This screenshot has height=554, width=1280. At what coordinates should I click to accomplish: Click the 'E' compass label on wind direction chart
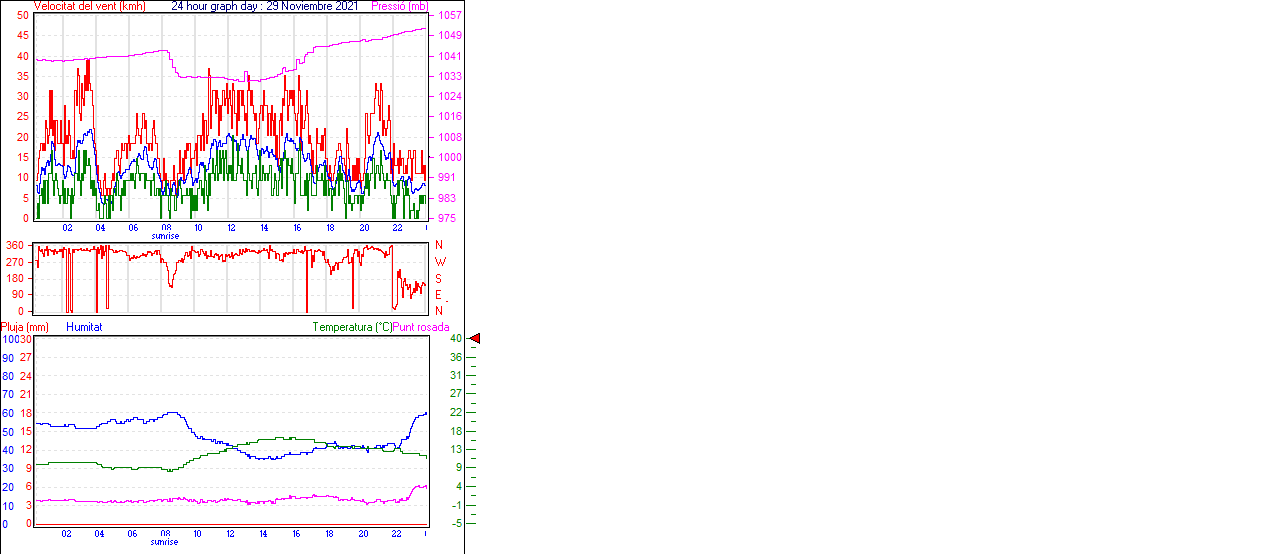pos(439,295)
